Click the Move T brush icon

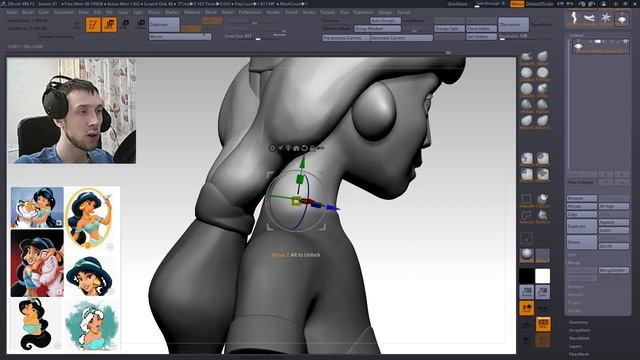542,121
